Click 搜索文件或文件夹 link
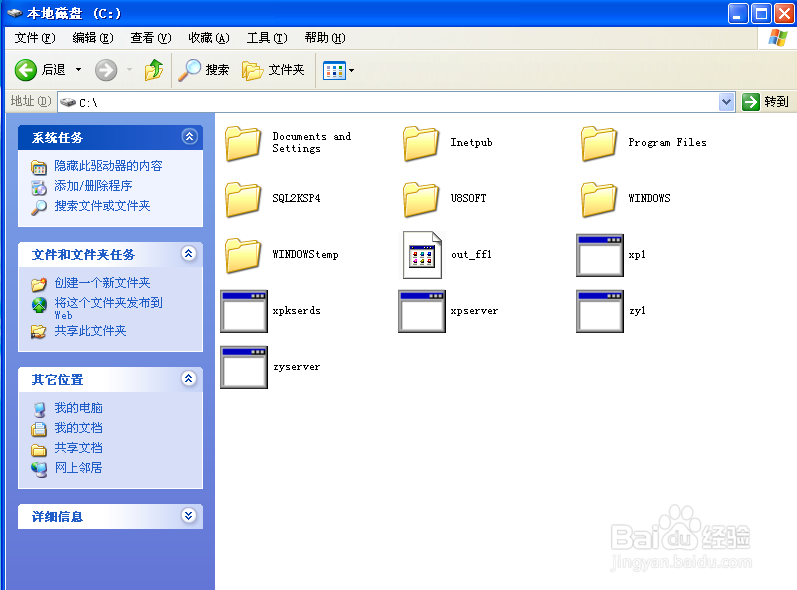Screen dimensions: 797x590 tap(102, 206)
